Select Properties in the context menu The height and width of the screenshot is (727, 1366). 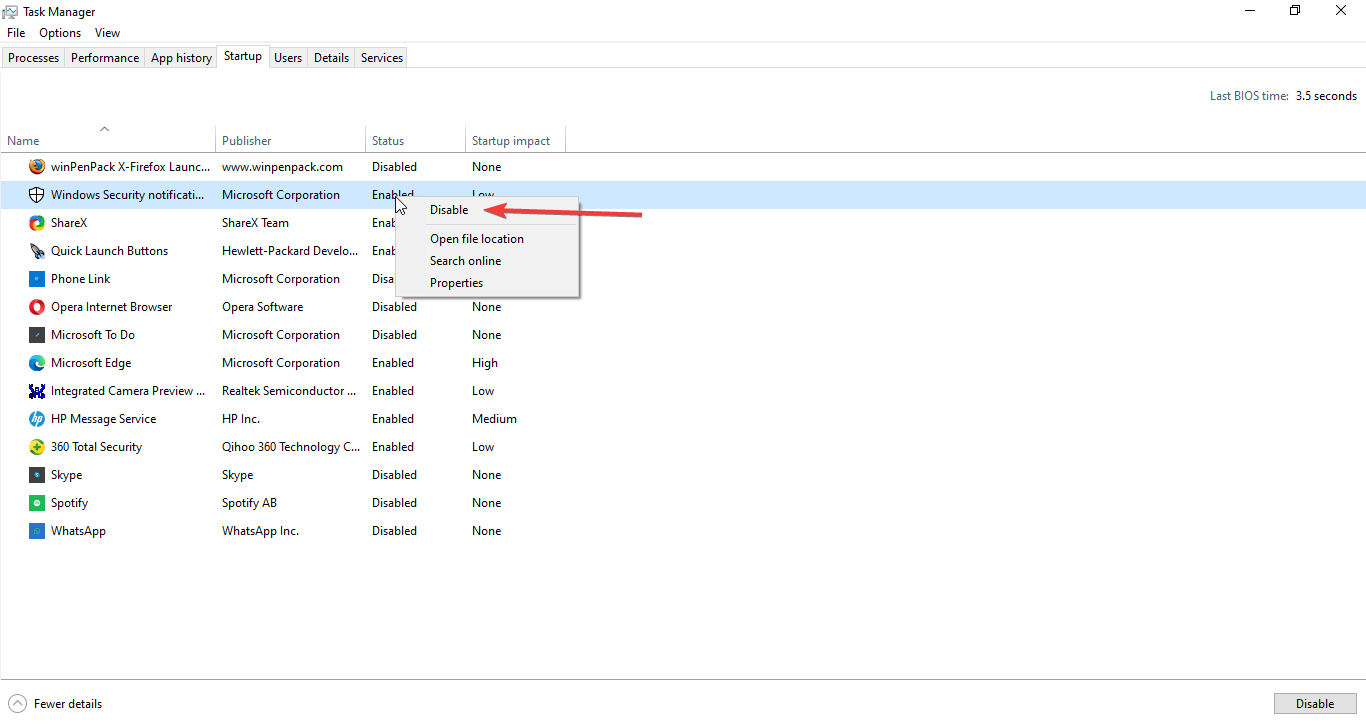(x=456, y=282)
